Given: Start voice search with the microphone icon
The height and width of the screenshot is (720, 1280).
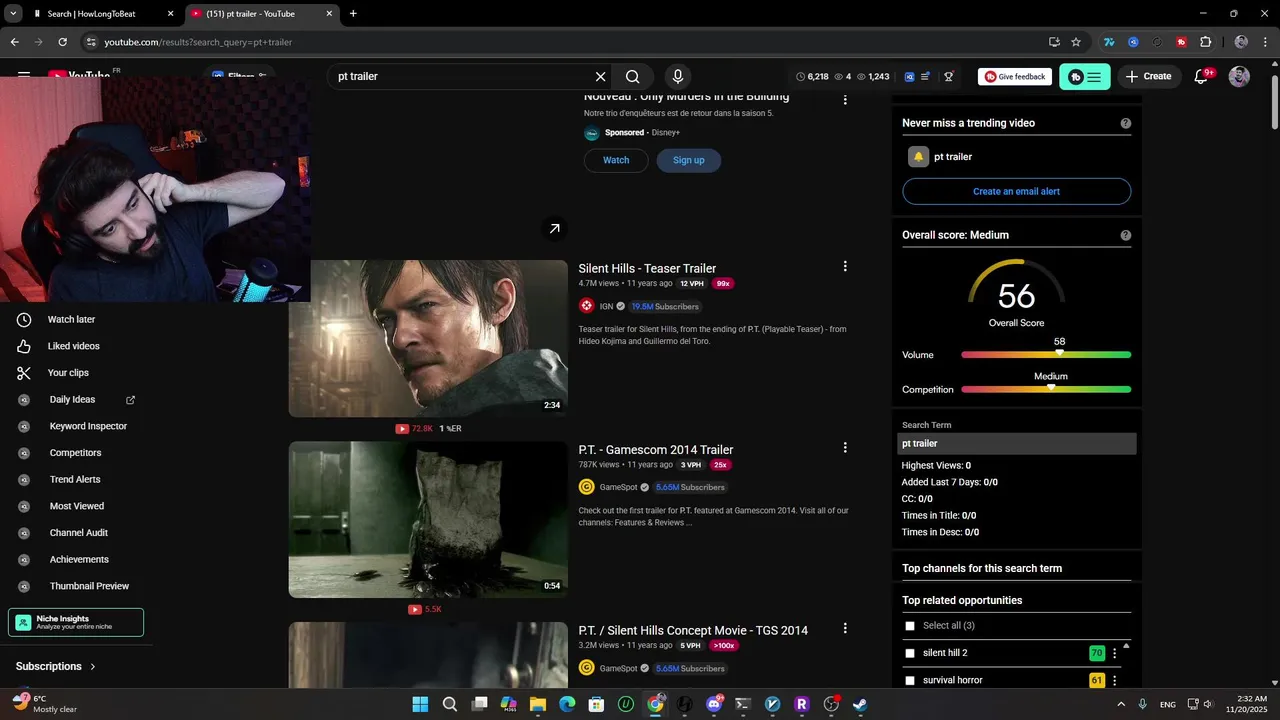Looking at the screenshot, I should [x=678, y=76].
